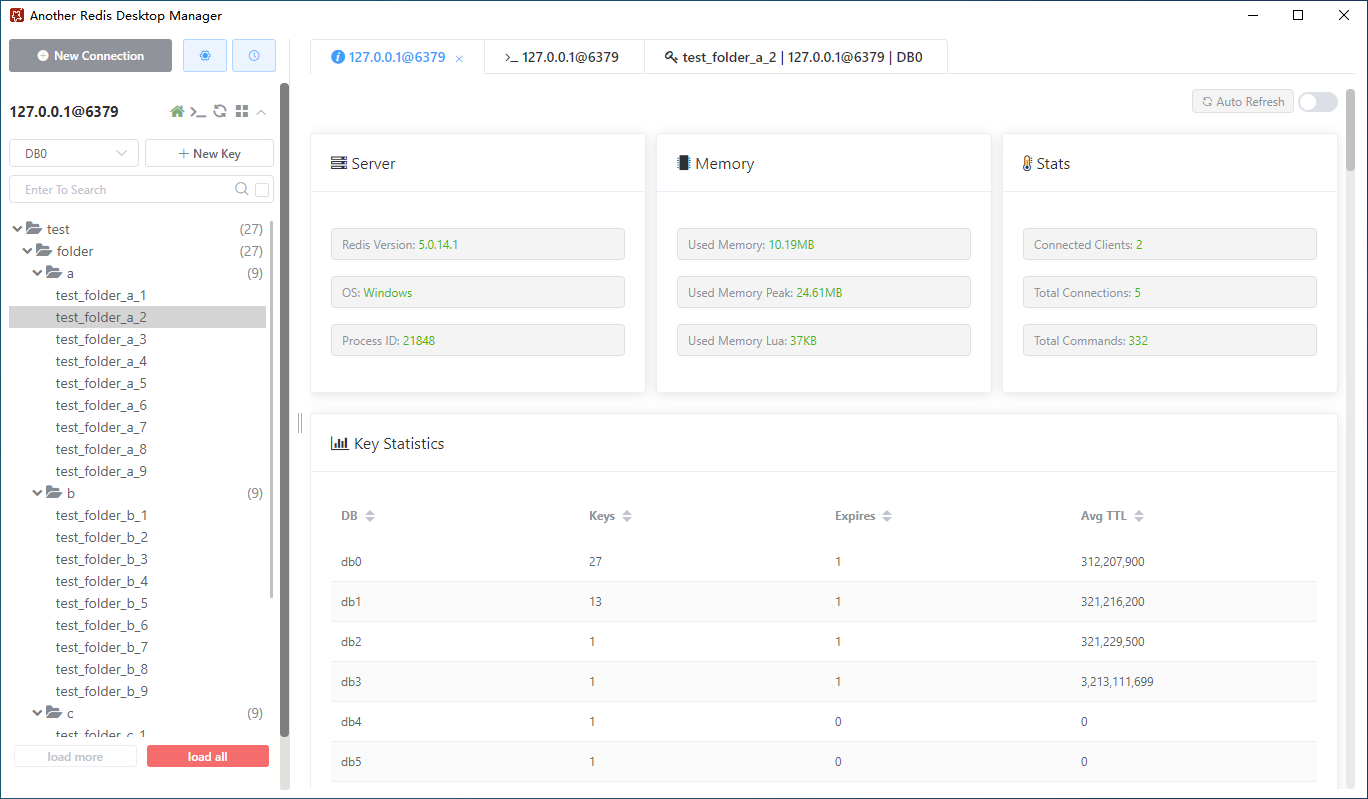Click the key list vertical scrollbar
The width and height of the screenshot is (1368, 799).
(272, 410)
